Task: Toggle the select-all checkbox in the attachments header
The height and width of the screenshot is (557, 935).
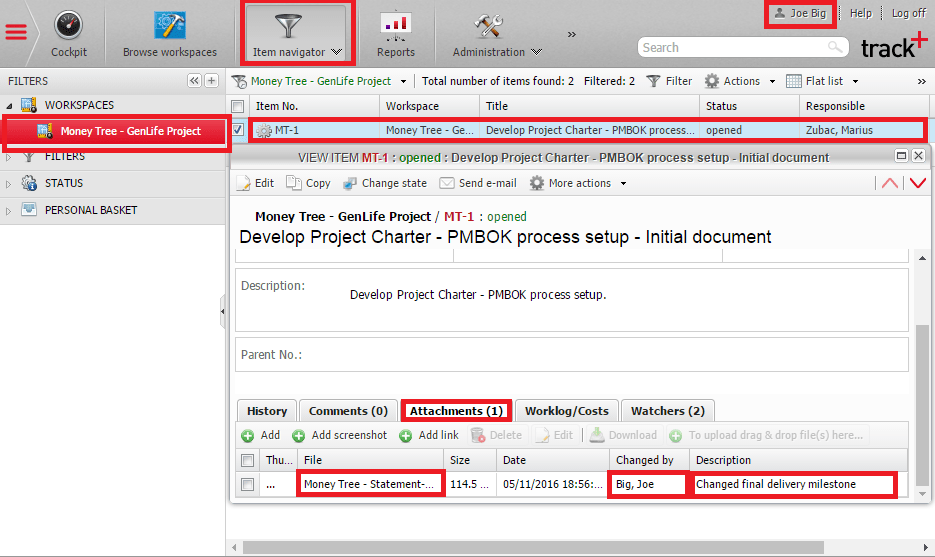Action: click(247, 460)
